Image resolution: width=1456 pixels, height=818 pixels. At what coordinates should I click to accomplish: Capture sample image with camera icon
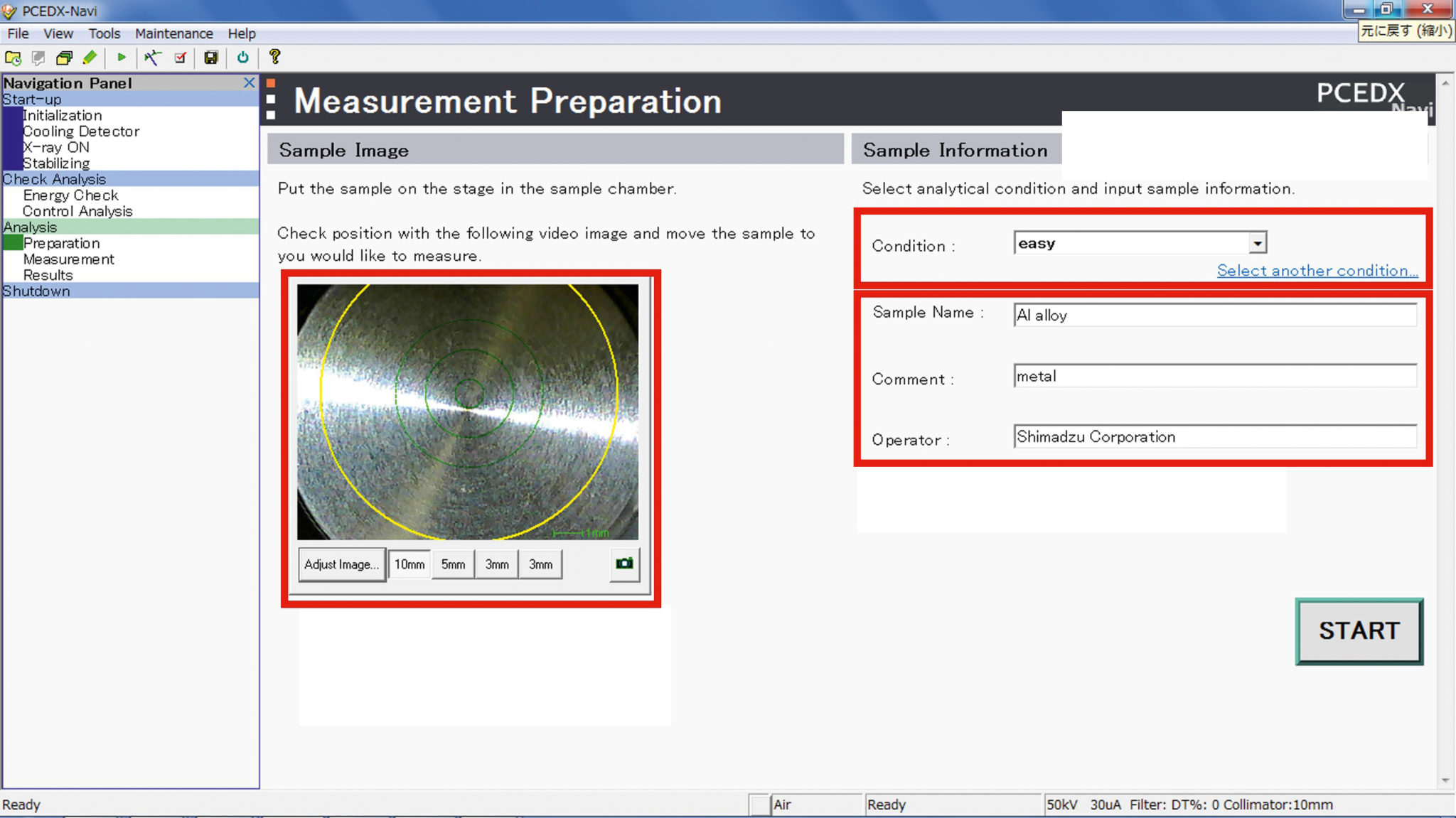pyautogui.click(x=624, y=564)
